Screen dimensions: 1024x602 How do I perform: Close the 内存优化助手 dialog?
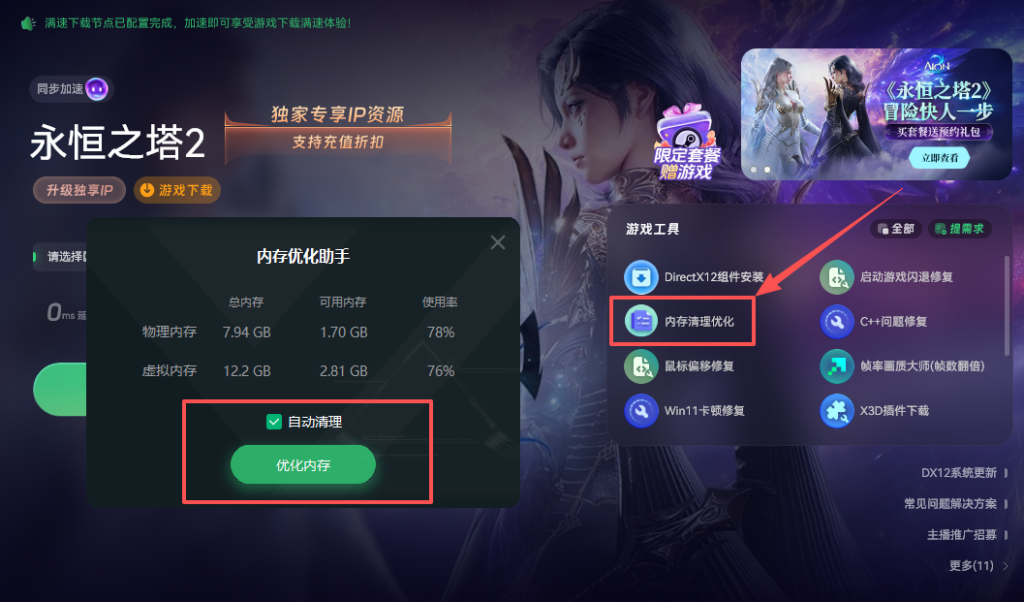(498, 242)
